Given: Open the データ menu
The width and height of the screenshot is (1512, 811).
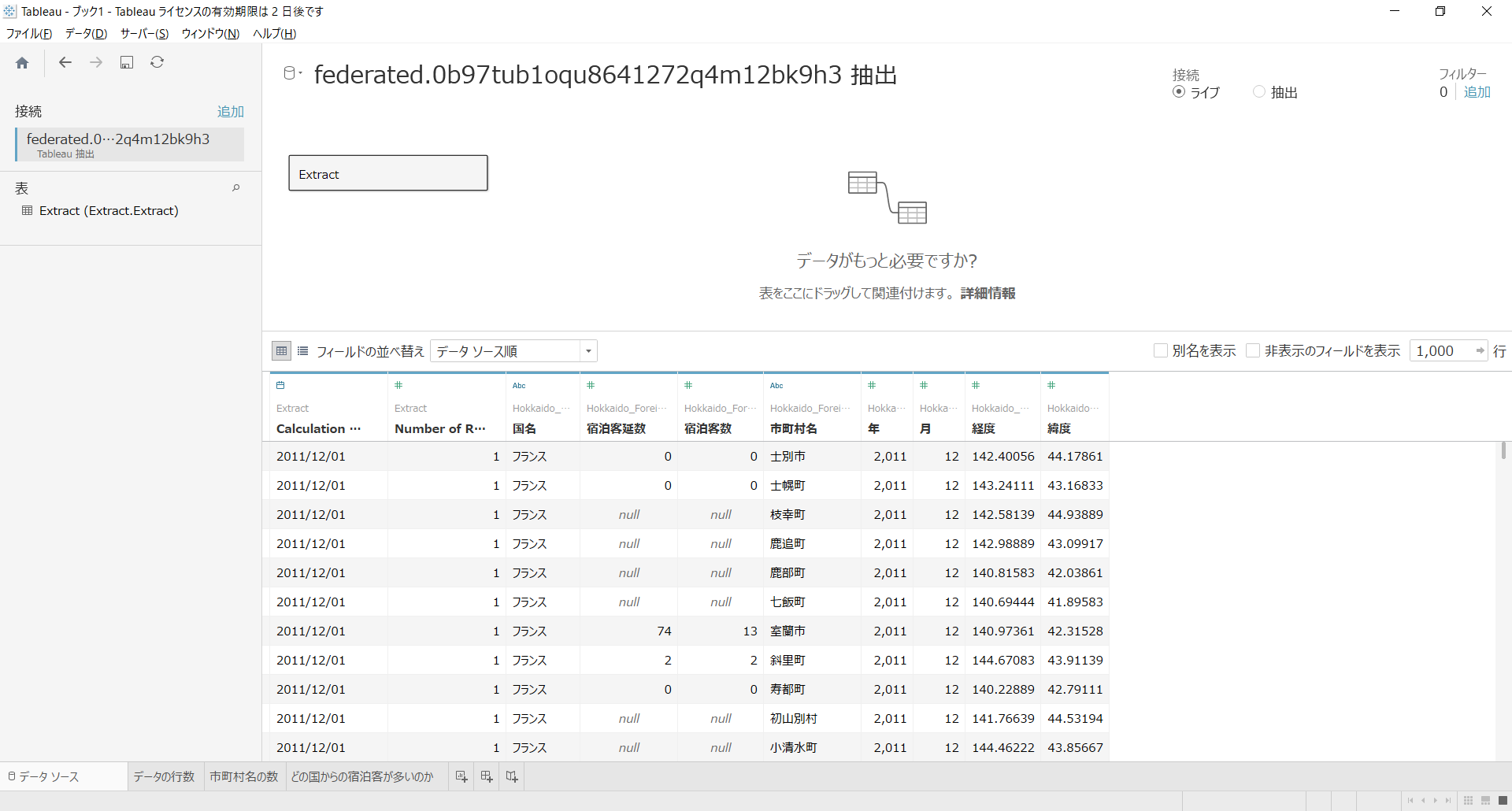Looking at the screenshot, I should click(x=86, y=34).
